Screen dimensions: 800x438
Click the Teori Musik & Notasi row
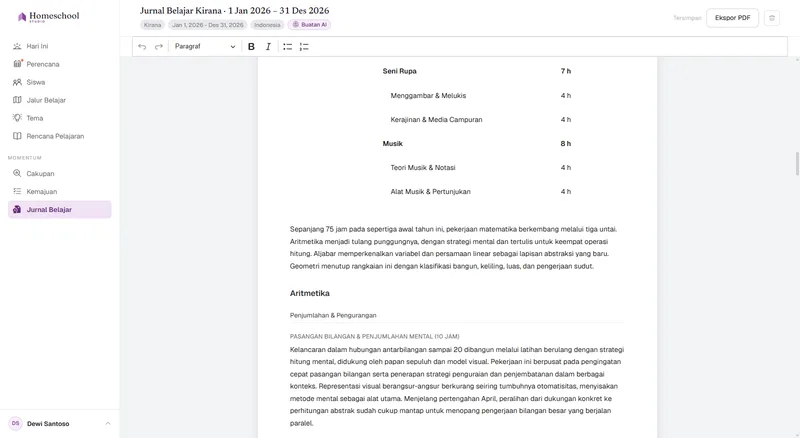tap(477, 167)
